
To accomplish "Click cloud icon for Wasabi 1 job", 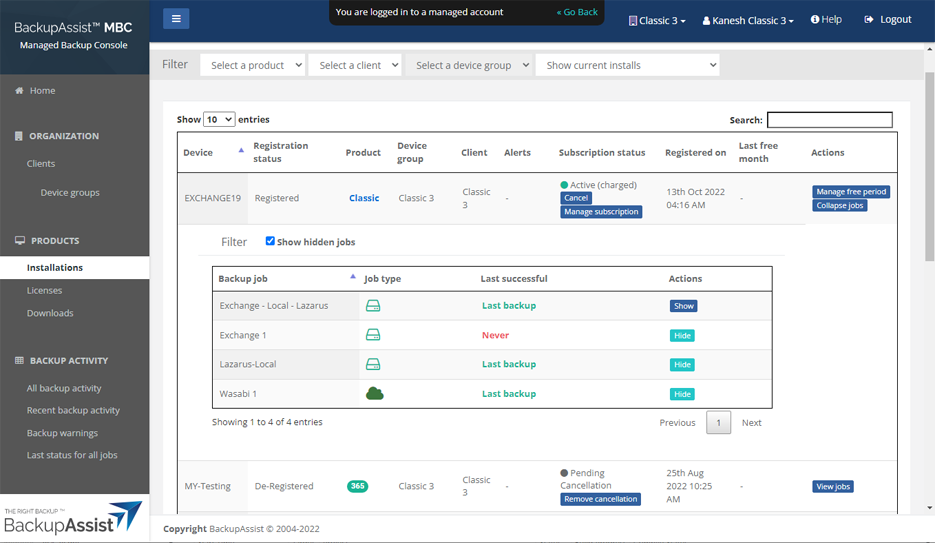I will [374, 393].
